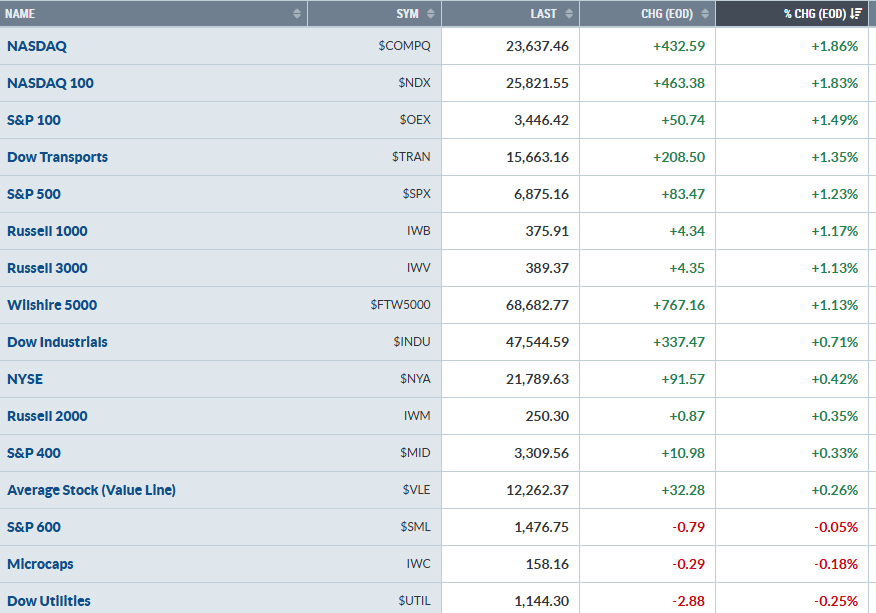Click the Dow Industrials index name
Screen dimensions: 876x613
tap(57, 342)
